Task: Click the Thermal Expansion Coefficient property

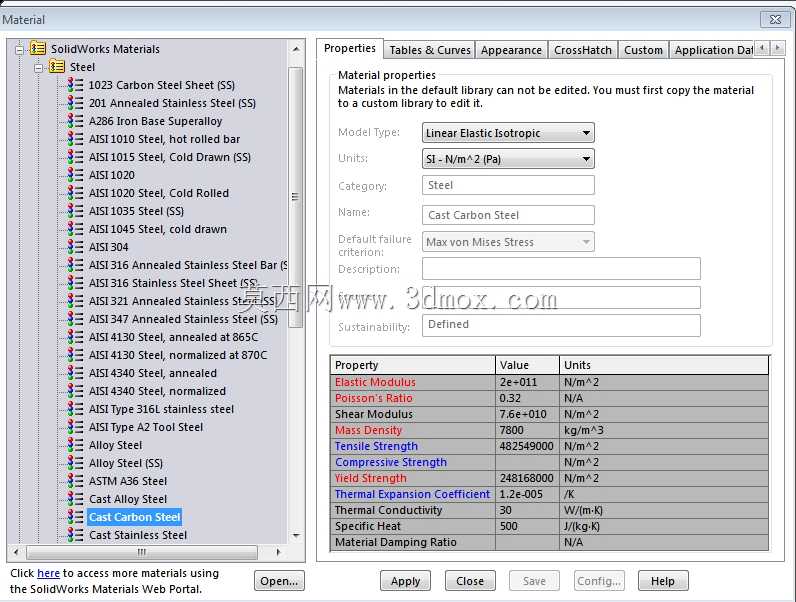Action: click(x=412, y=494)
